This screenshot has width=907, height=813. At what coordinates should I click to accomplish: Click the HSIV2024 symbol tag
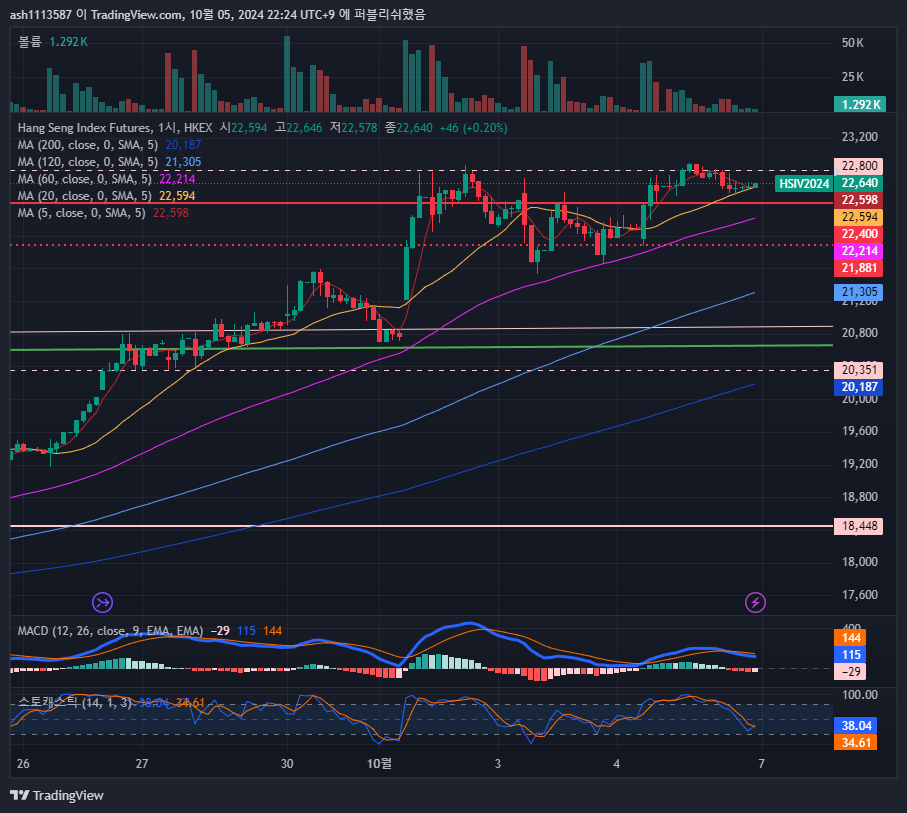click(803, 183)
